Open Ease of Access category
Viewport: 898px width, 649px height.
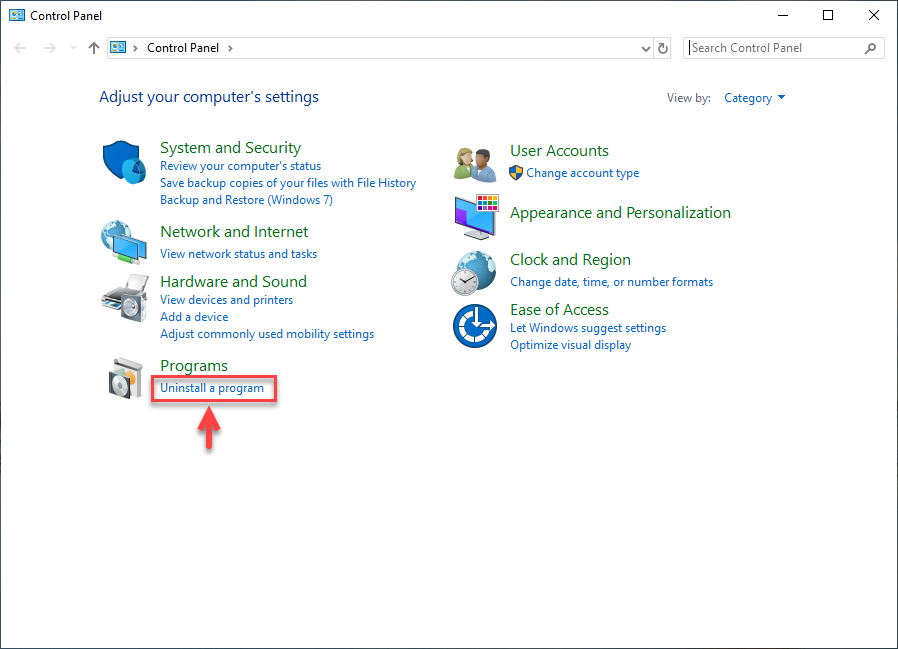click(560, 310)
